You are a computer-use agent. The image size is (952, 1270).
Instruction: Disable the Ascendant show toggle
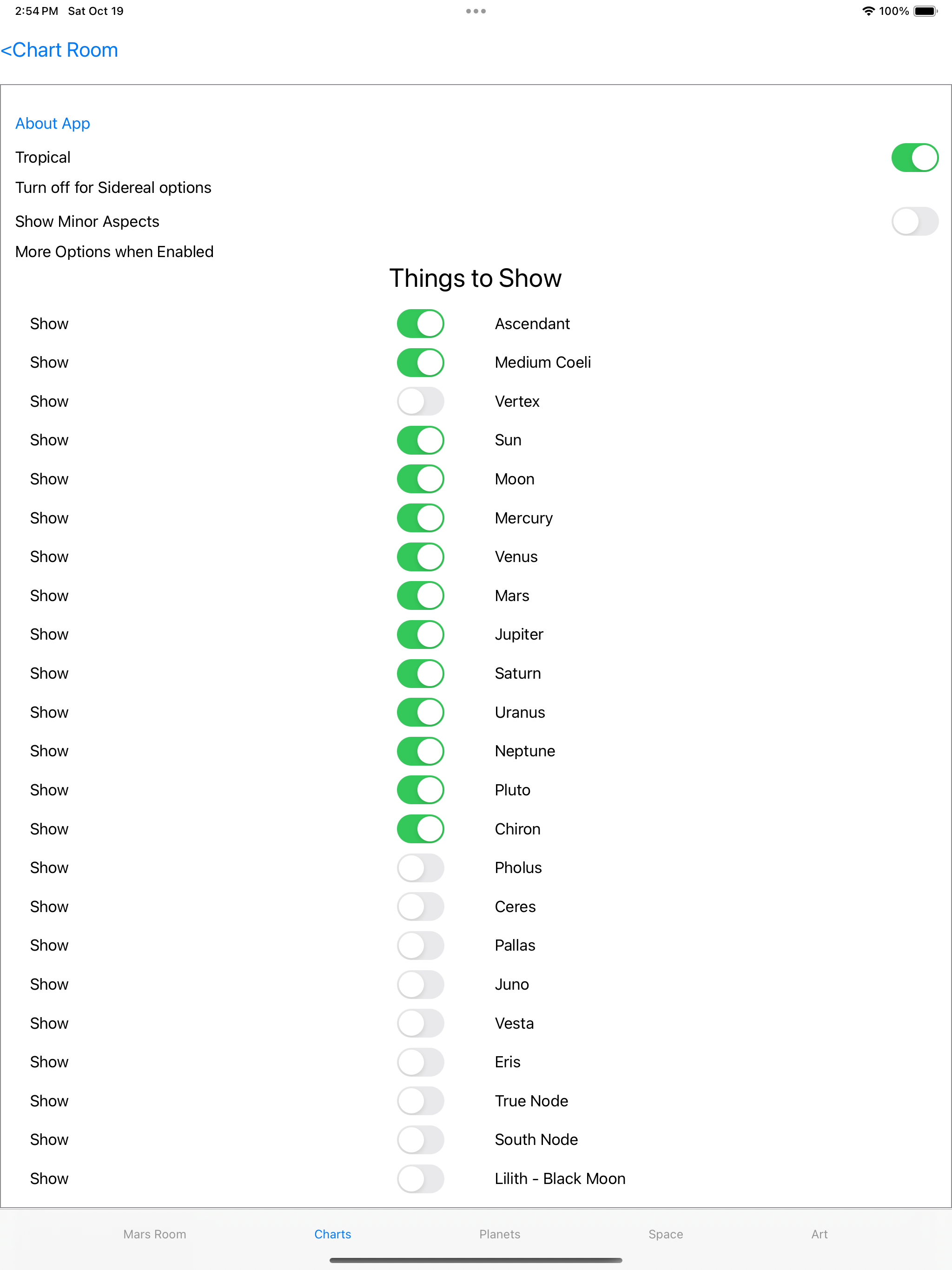click(x=420, y=324)
